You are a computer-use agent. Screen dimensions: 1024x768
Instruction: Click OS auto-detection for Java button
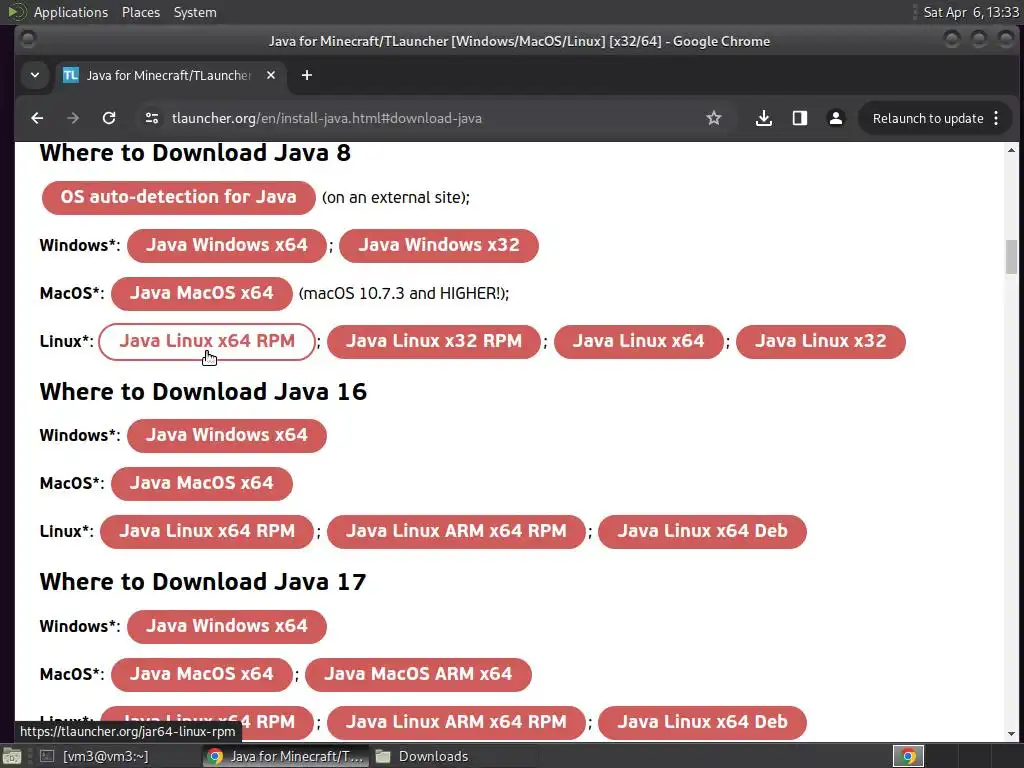(178, 197)
